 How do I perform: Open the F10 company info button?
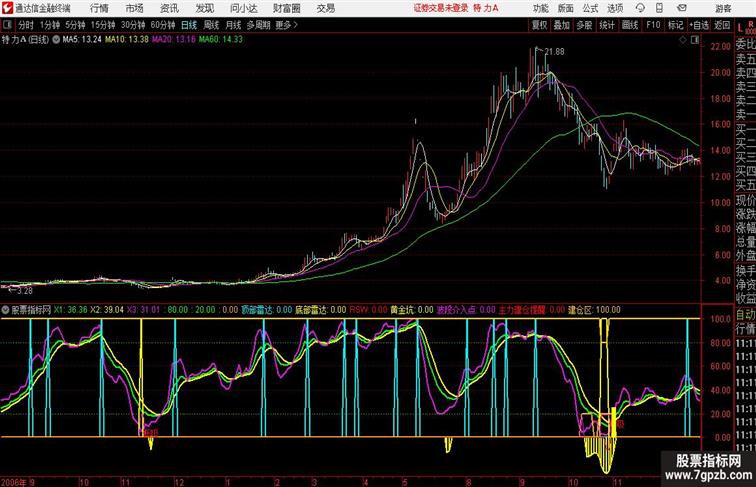653,25
